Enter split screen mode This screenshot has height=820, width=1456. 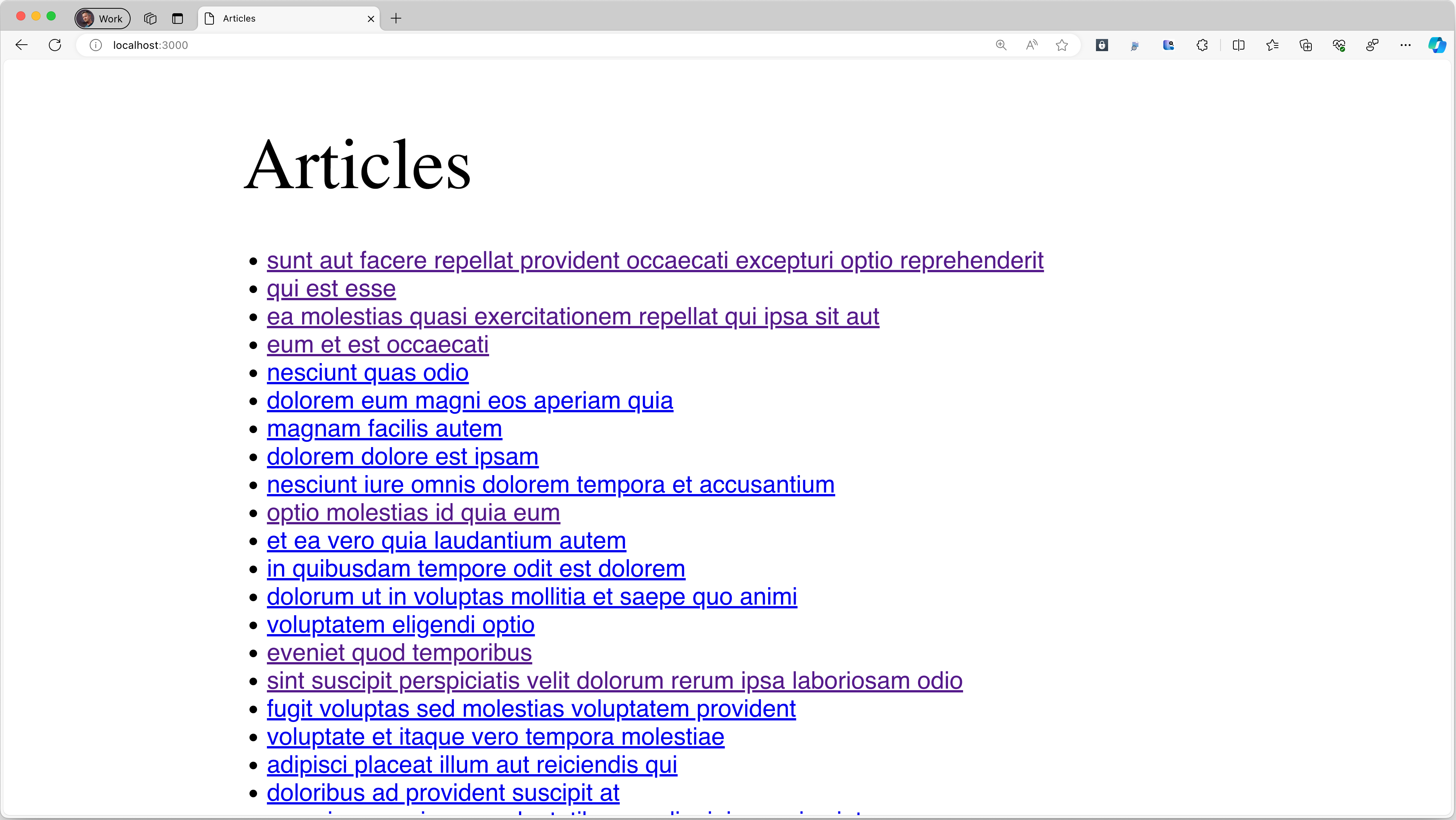pos(1238,45)
